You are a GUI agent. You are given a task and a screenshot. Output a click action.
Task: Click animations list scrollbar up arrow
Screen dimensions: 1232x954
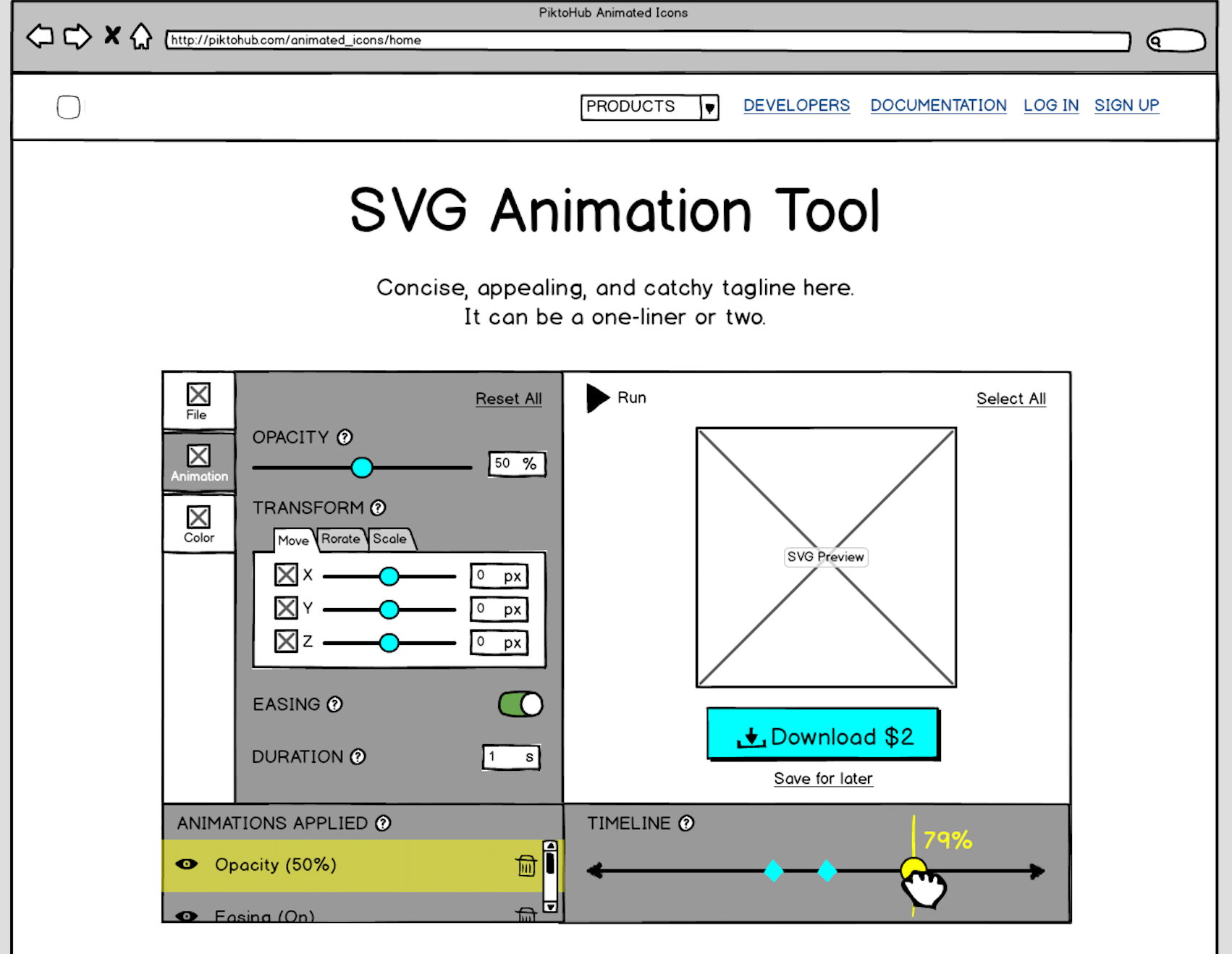551,846
